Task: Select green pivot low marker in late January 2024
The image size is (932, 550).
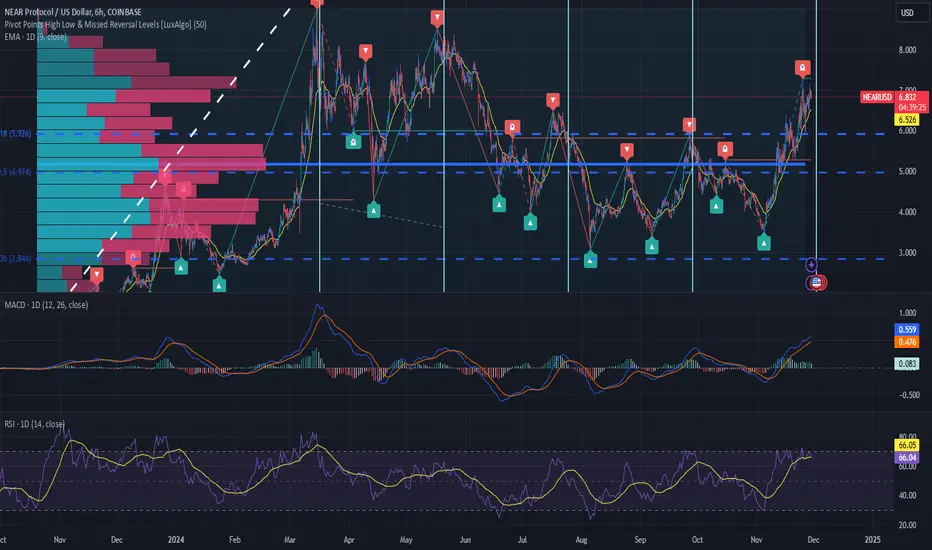Action: tap(219, 285)
